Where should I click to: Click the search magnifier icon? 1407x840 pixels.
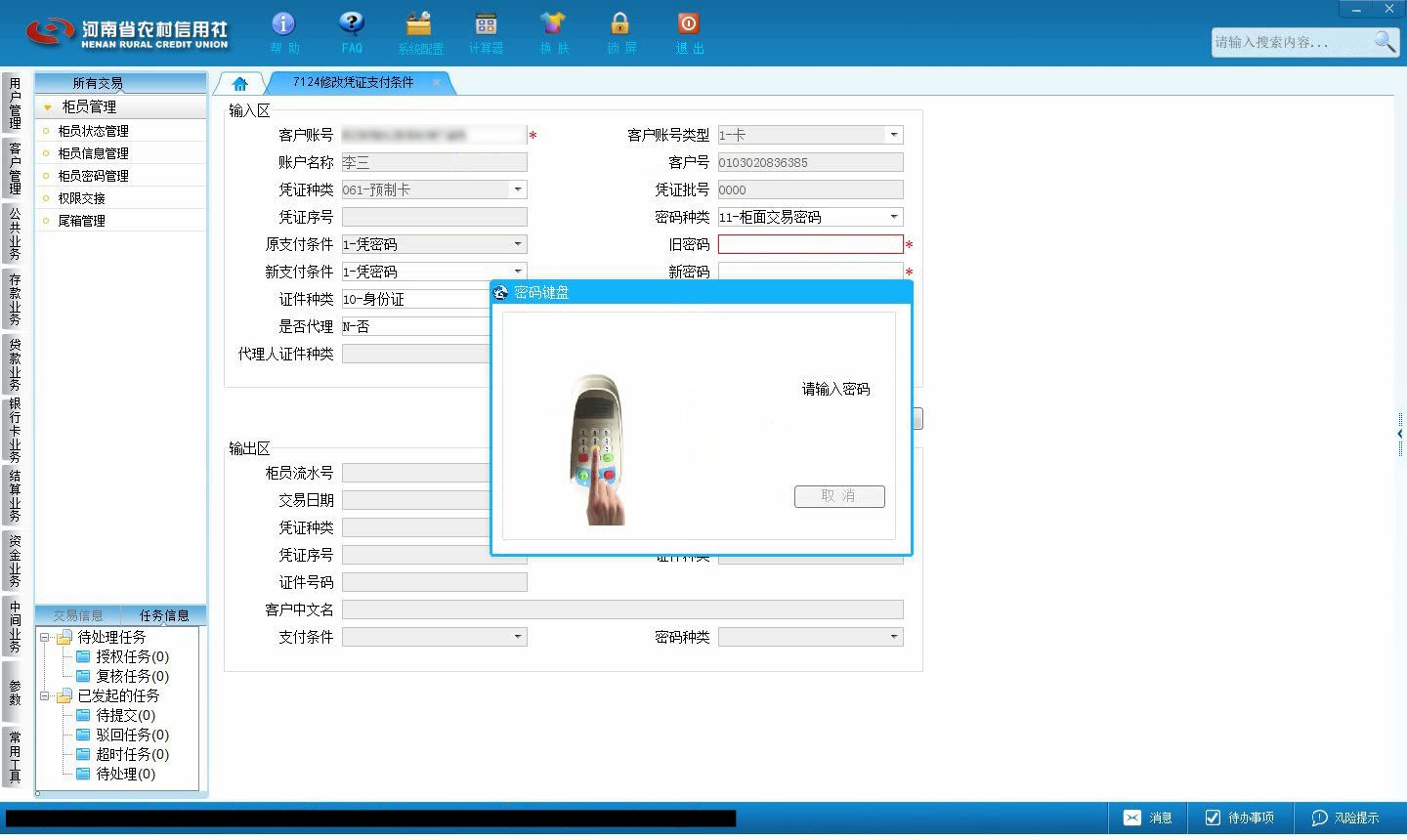[1385, 41]
